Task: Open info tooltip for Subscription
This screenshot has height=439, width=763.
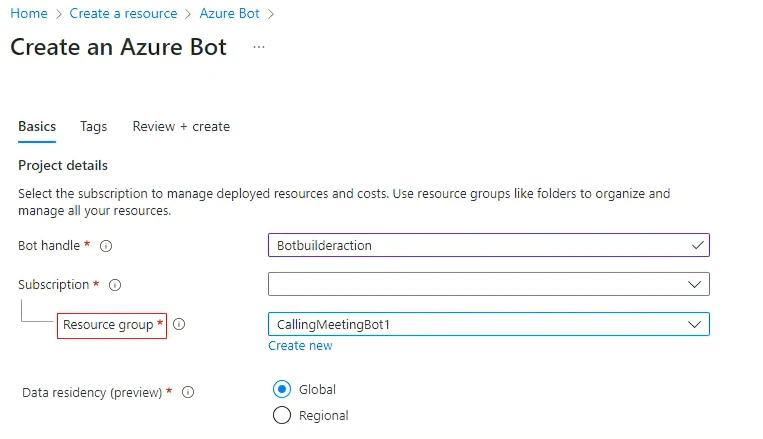Action: coord(115,285)
